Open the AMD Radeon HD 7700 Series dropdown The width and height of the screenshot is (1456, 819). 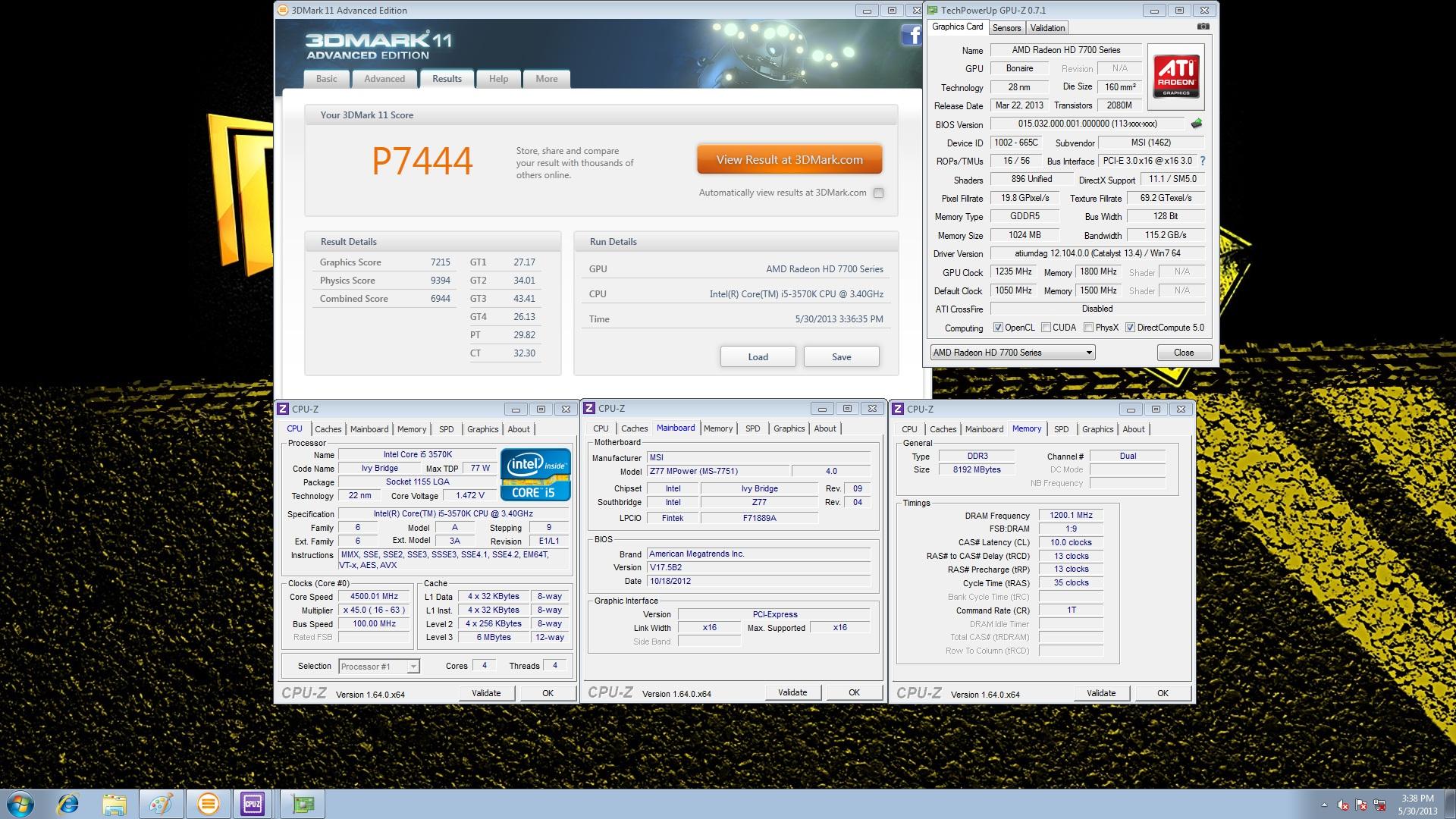click(x=1012, y=353)
